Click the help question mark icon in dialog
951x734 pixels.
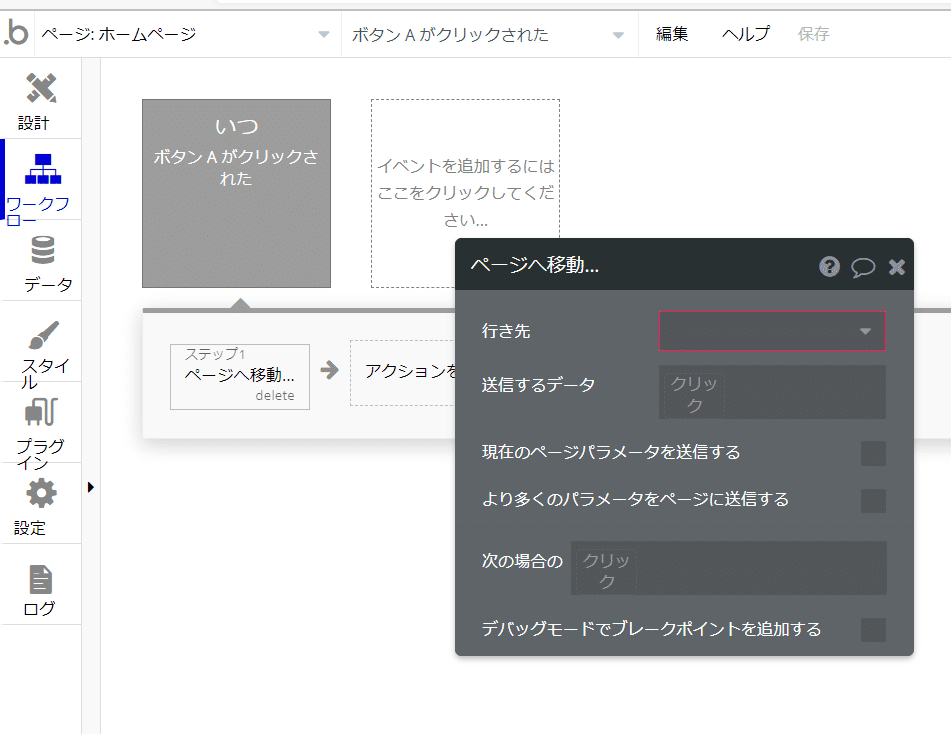click(x=829, y=266)
